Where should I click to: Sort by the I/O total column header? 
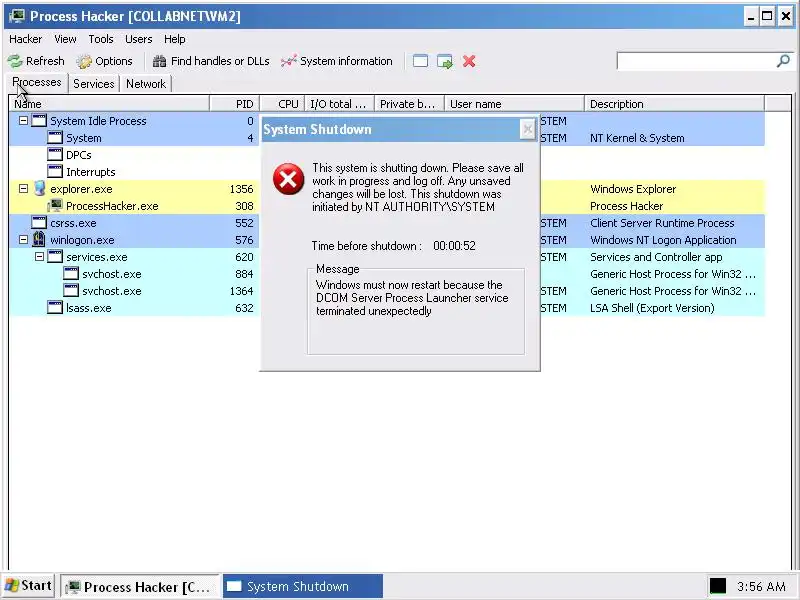coord(339,104)
